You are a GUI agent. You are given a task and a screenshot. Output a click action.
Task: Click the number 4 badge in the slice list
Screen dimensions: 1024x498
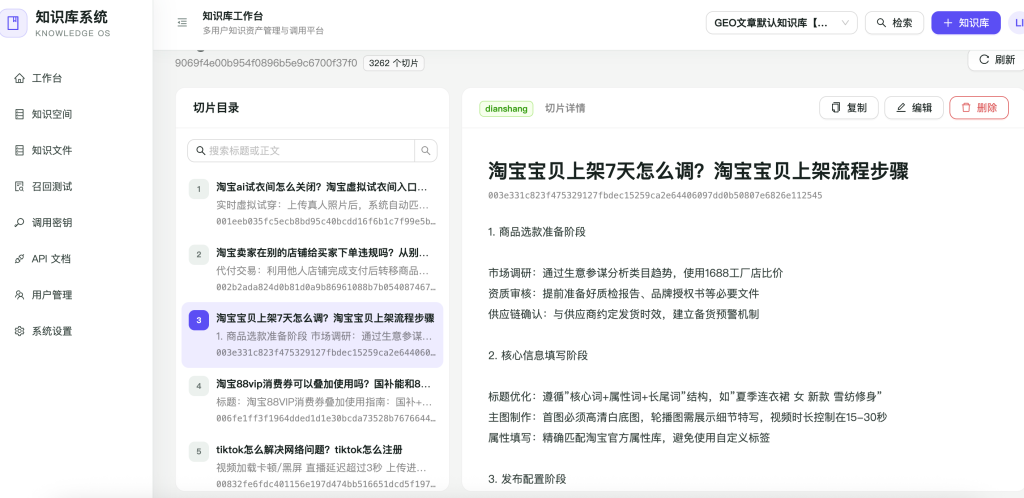199,386
